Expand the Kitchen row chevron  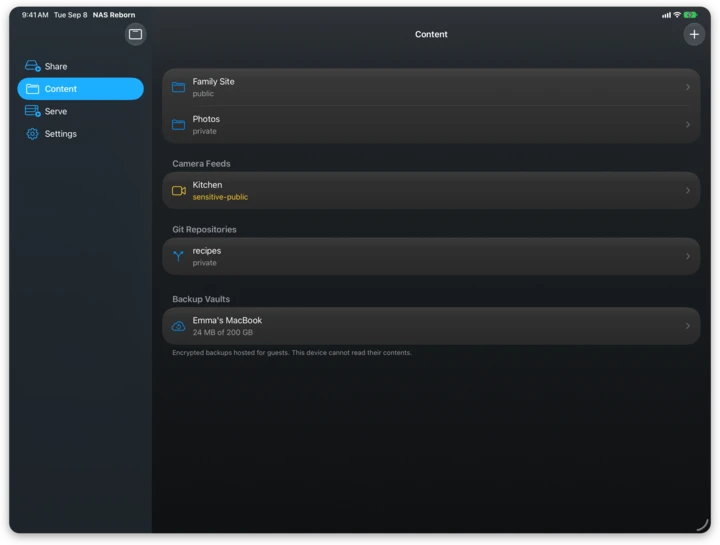[x=687, y=191]
